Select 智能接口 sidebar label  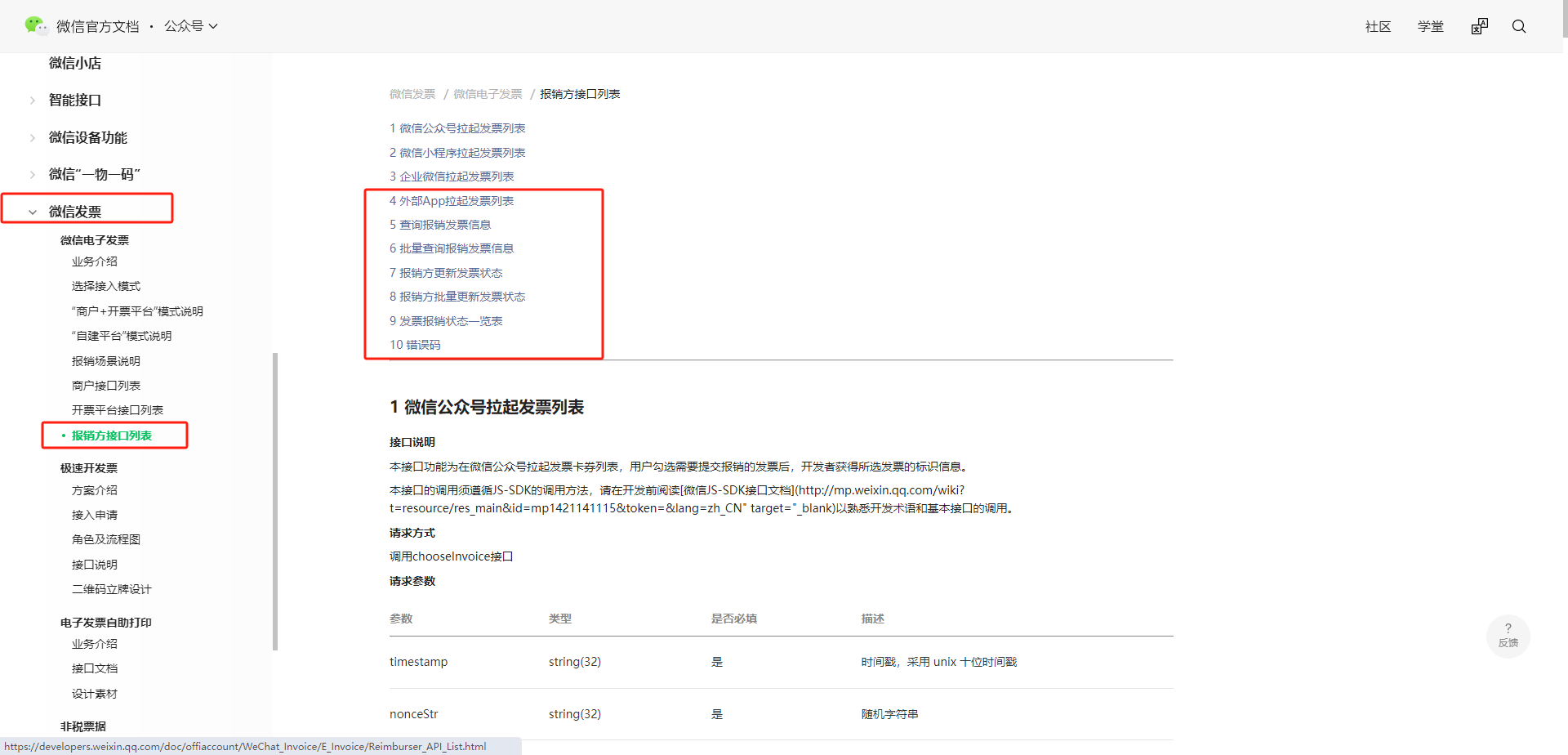point(75,100)
